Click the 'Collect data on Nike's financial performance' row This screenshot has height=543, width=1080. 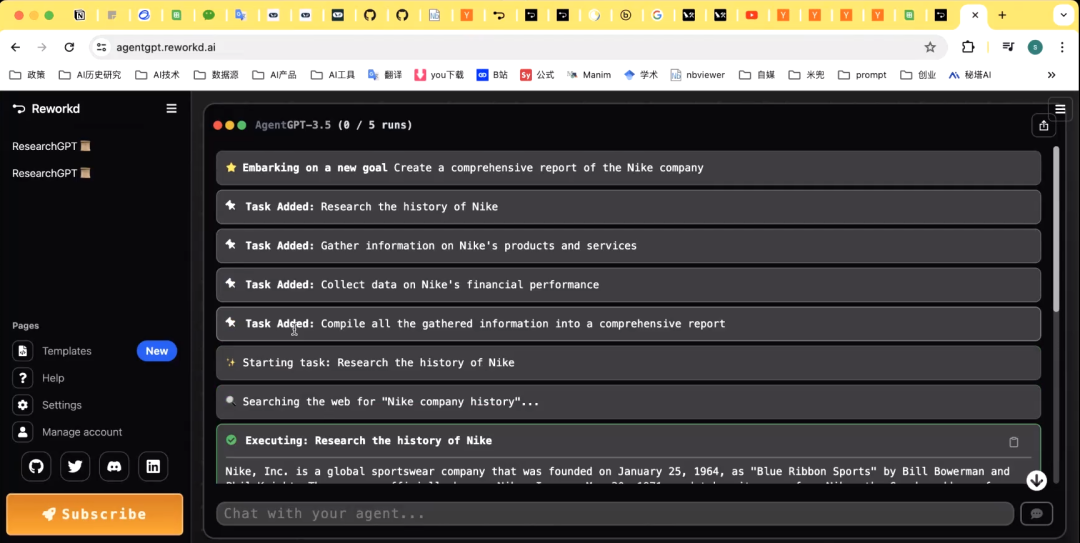pyautogui.click(x=628, y=285)
